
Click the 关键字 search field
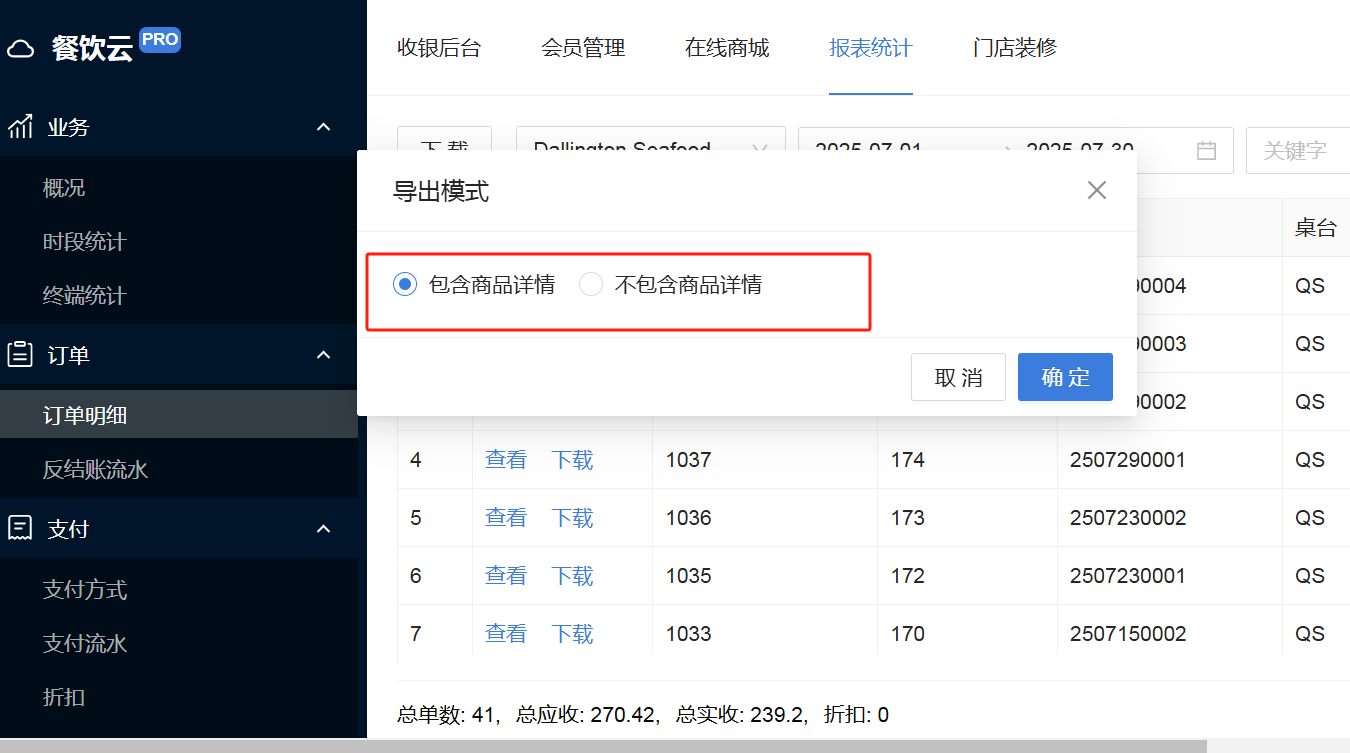[x=1298, y=151]
